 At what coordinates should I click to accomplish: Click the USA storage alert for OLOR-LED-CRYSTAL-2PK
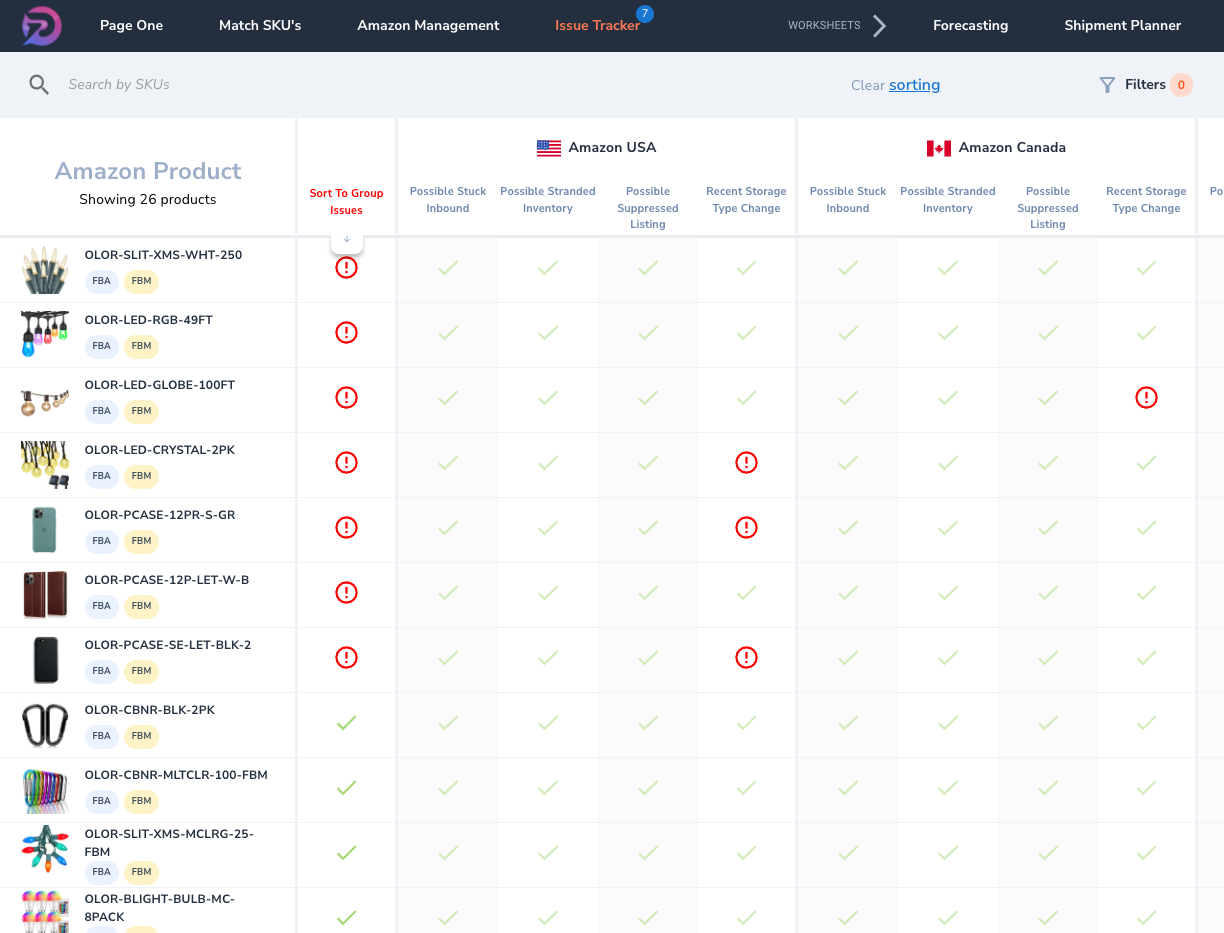tap(746, 463)
